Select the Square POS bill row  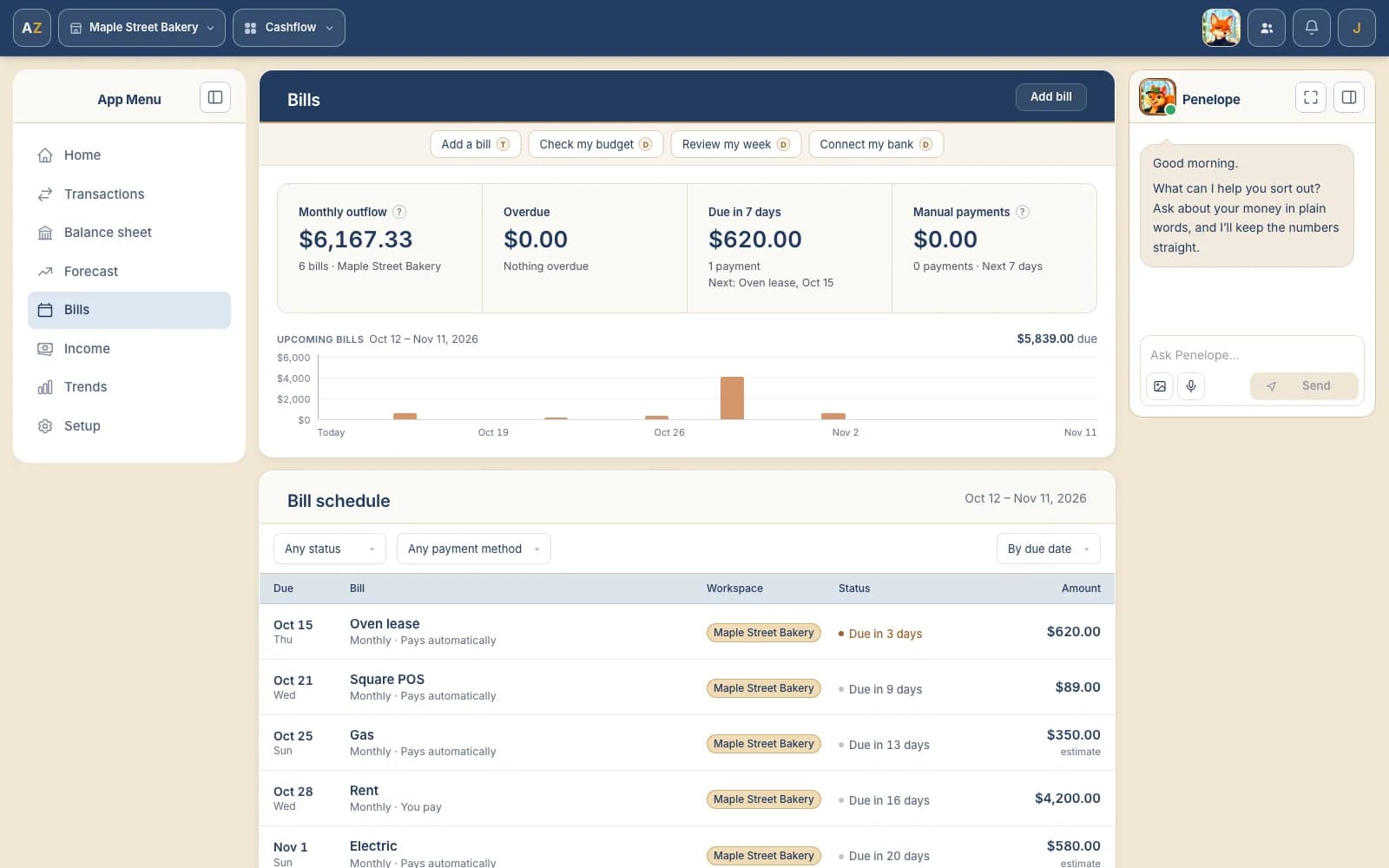[687, 687]
